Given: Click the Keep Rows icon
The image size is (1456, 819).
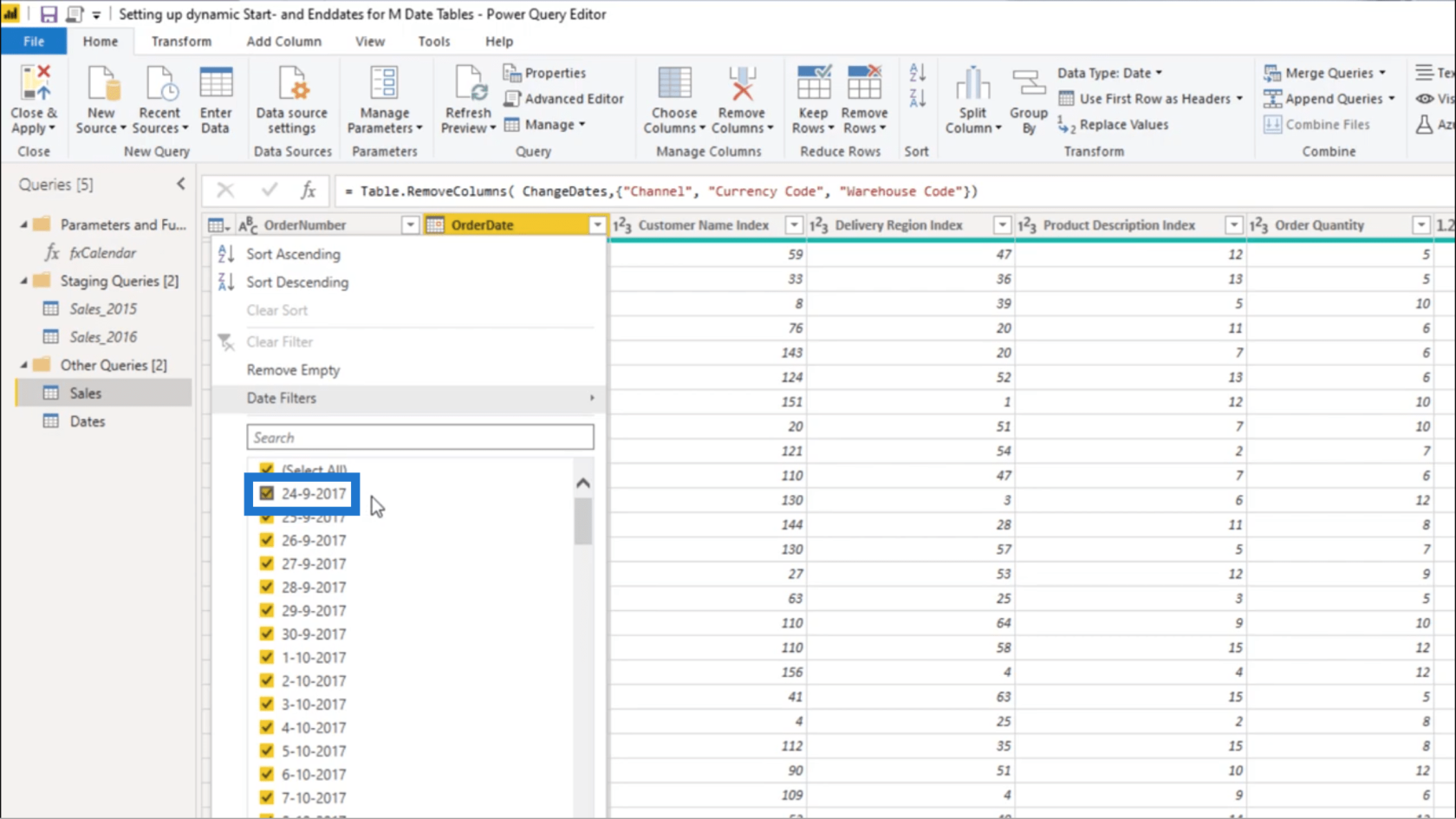Looking at the screenshot, I should (x=813, y=83).
